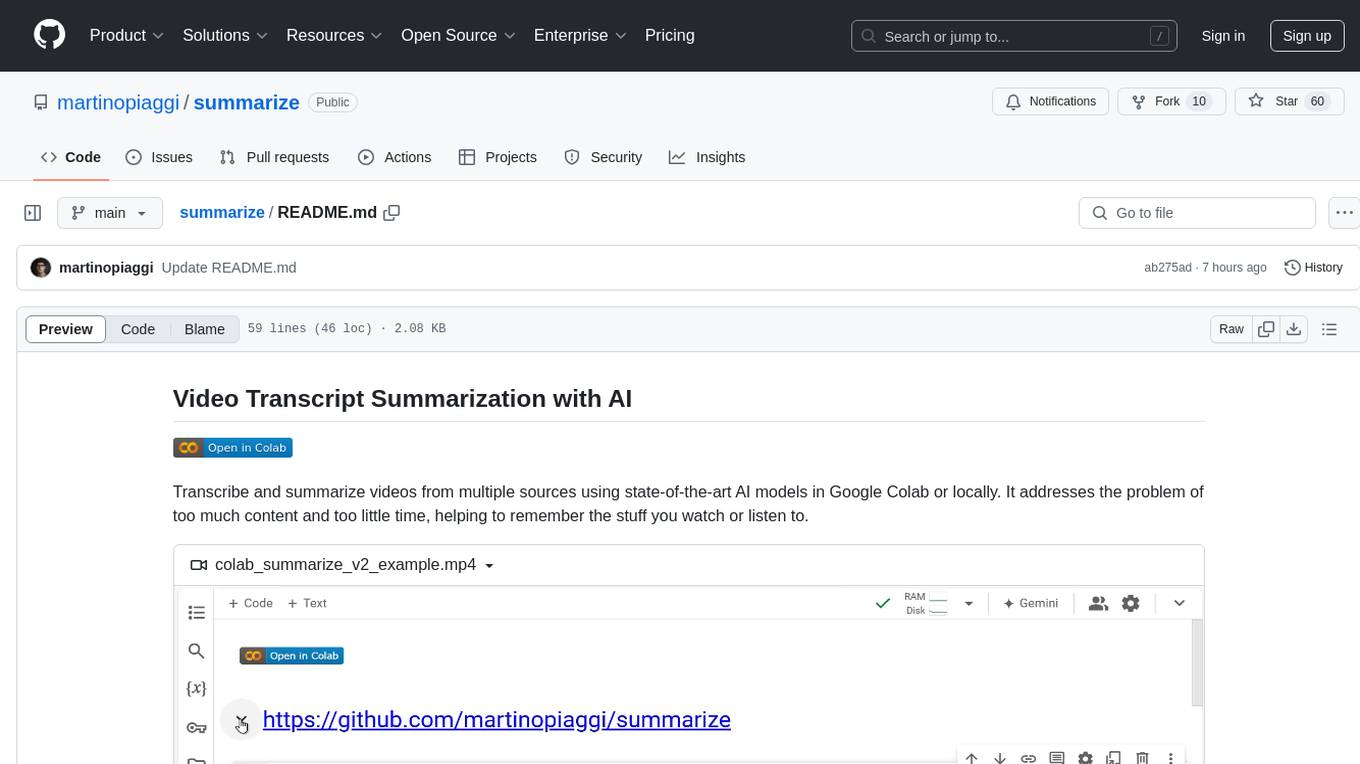Open github.com/martinopiaggi/summarize link in notebook

(497, 720)
